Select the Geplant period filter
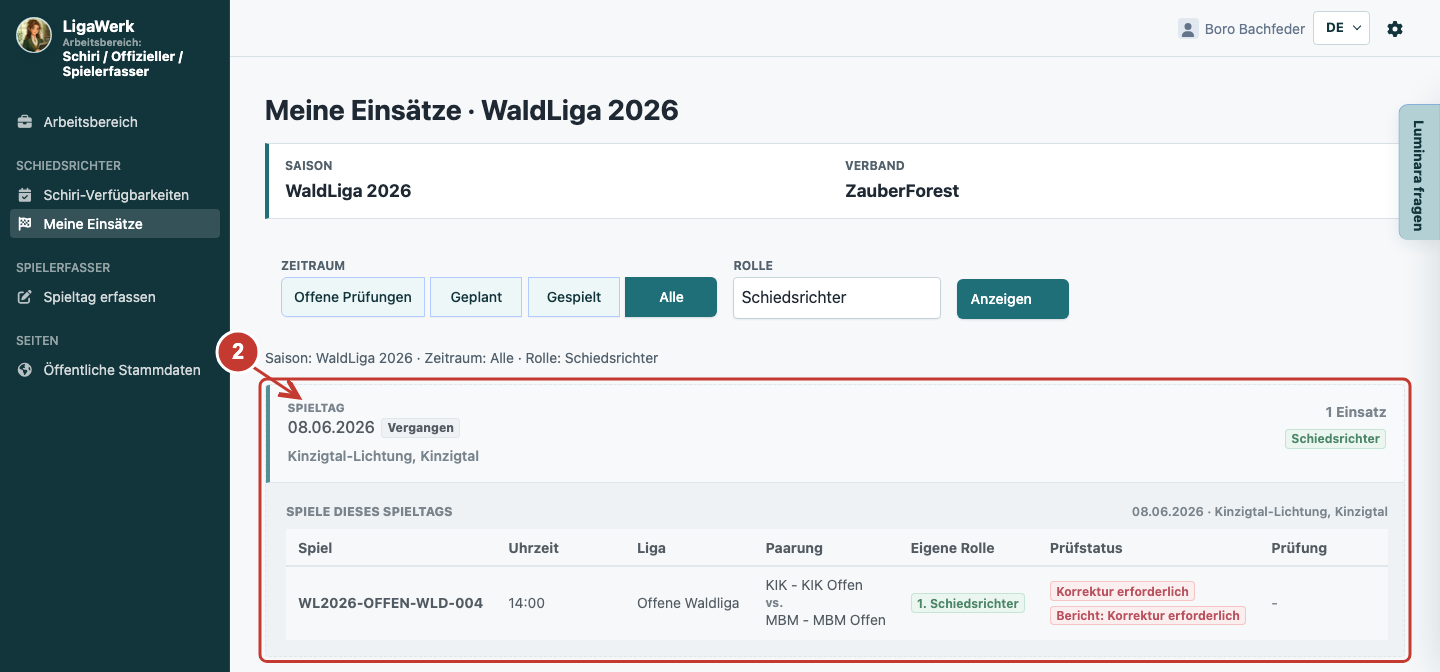This screenshot has height=672, width=1440. click(476, 297)
